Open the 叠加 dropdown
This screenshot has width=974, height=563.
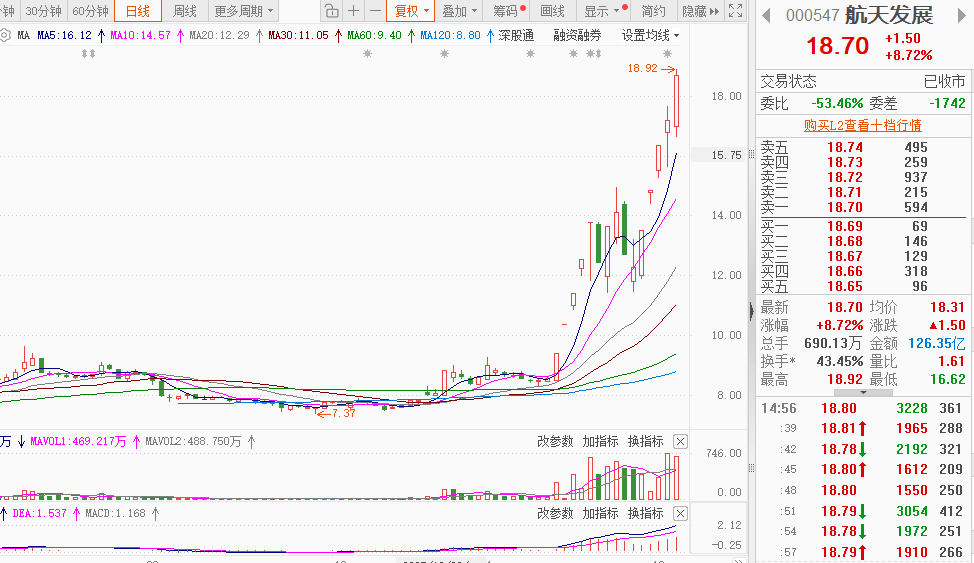459,11
